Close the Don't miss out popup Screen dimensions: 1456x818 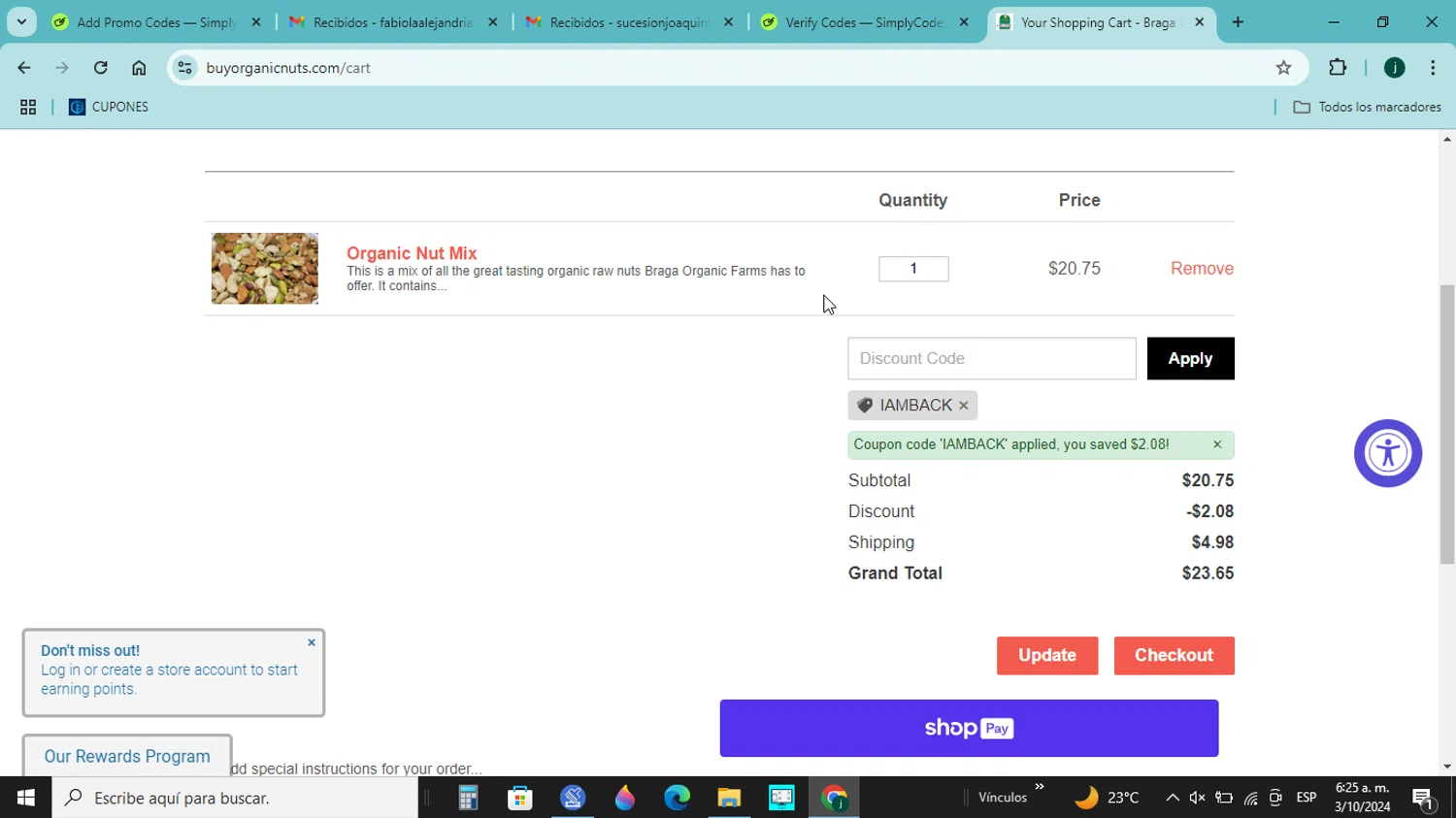(312, 642)
